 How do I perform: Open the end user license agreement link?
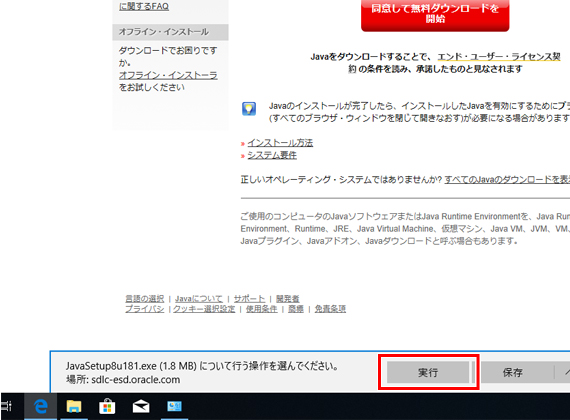point(499,57)
